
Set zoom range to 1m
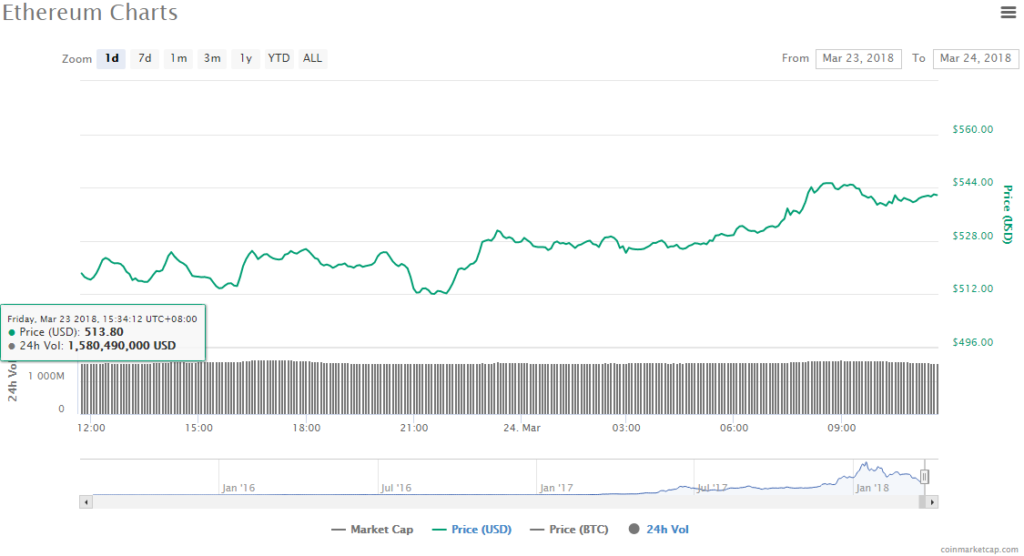(178, 58)
